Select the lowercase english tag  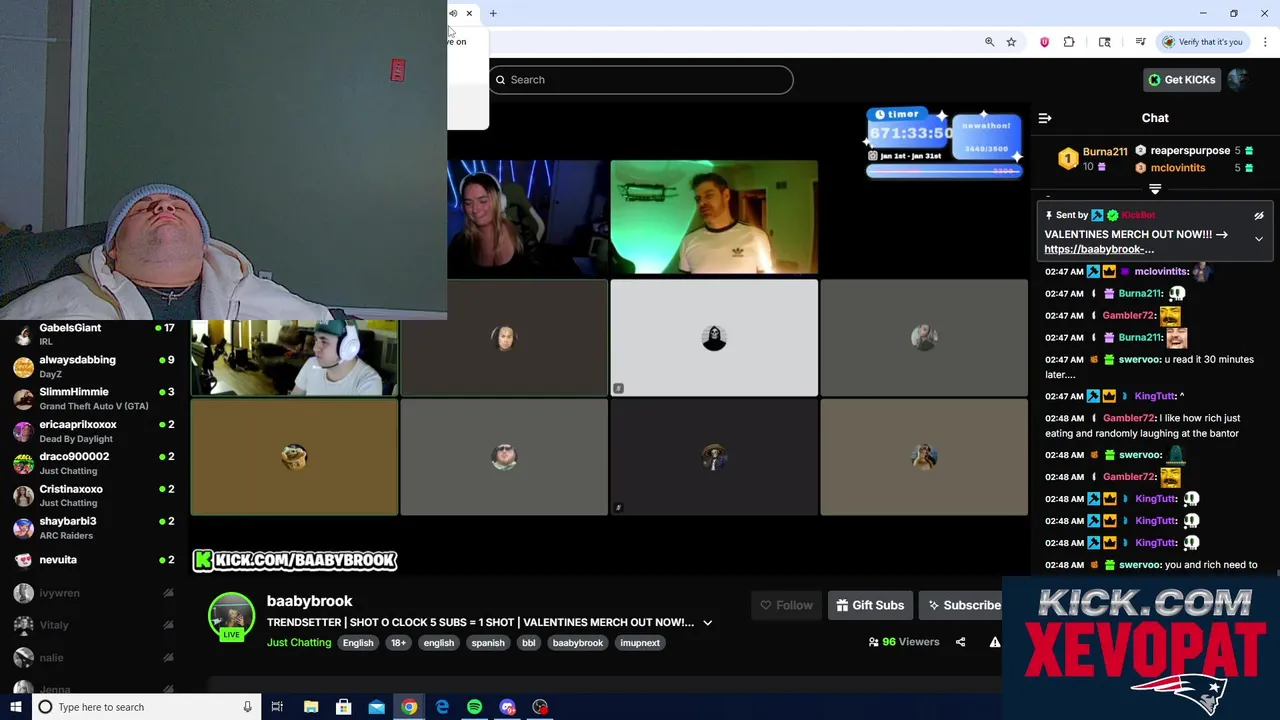[439, 643]
